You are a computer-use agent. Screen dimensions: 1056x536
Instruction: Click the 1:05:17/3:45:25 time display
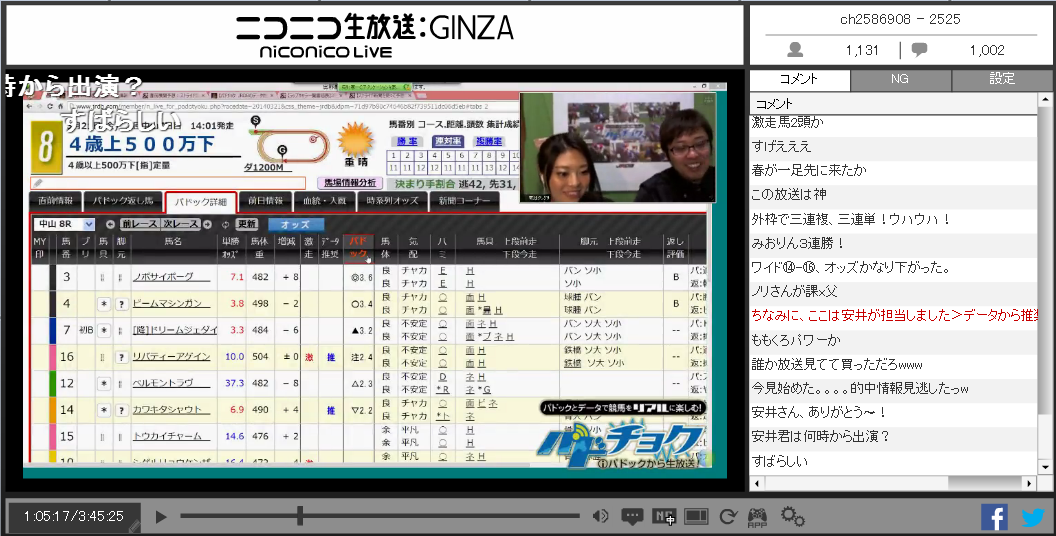tap(73, 516)
